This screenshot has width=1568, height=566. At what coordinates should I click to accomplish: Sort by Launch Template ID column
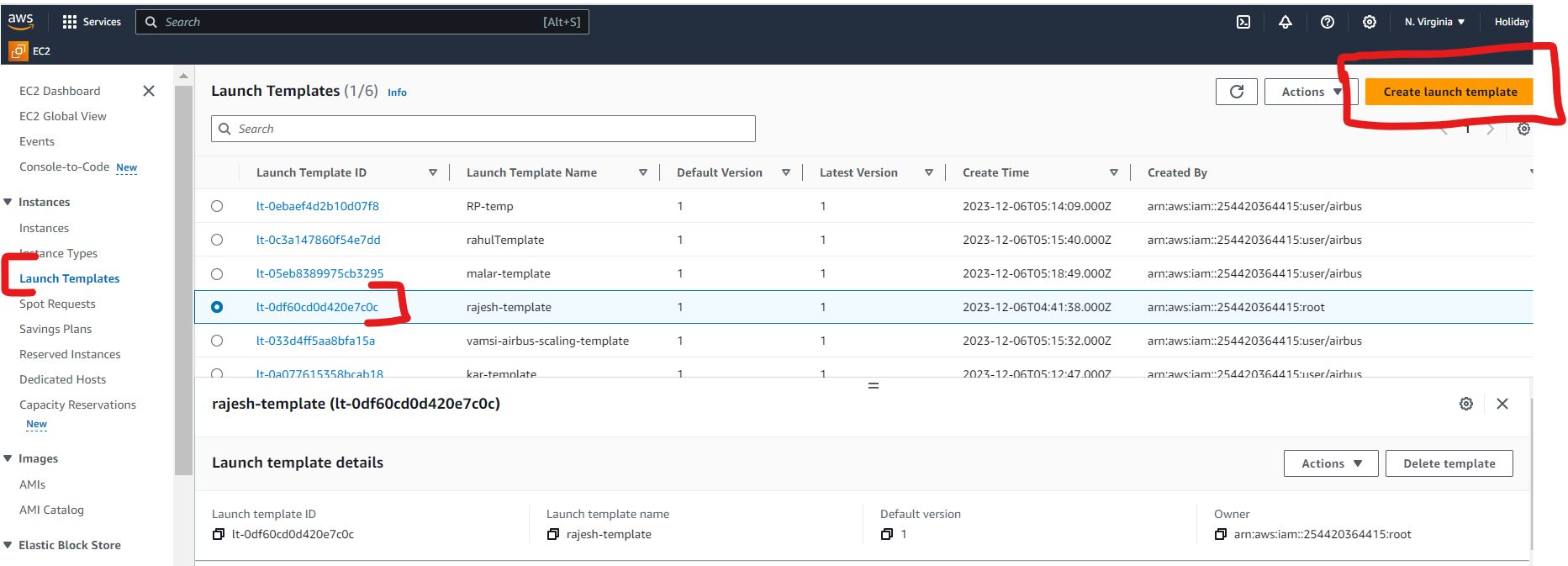pyautogui.click(x=433, y=172)
